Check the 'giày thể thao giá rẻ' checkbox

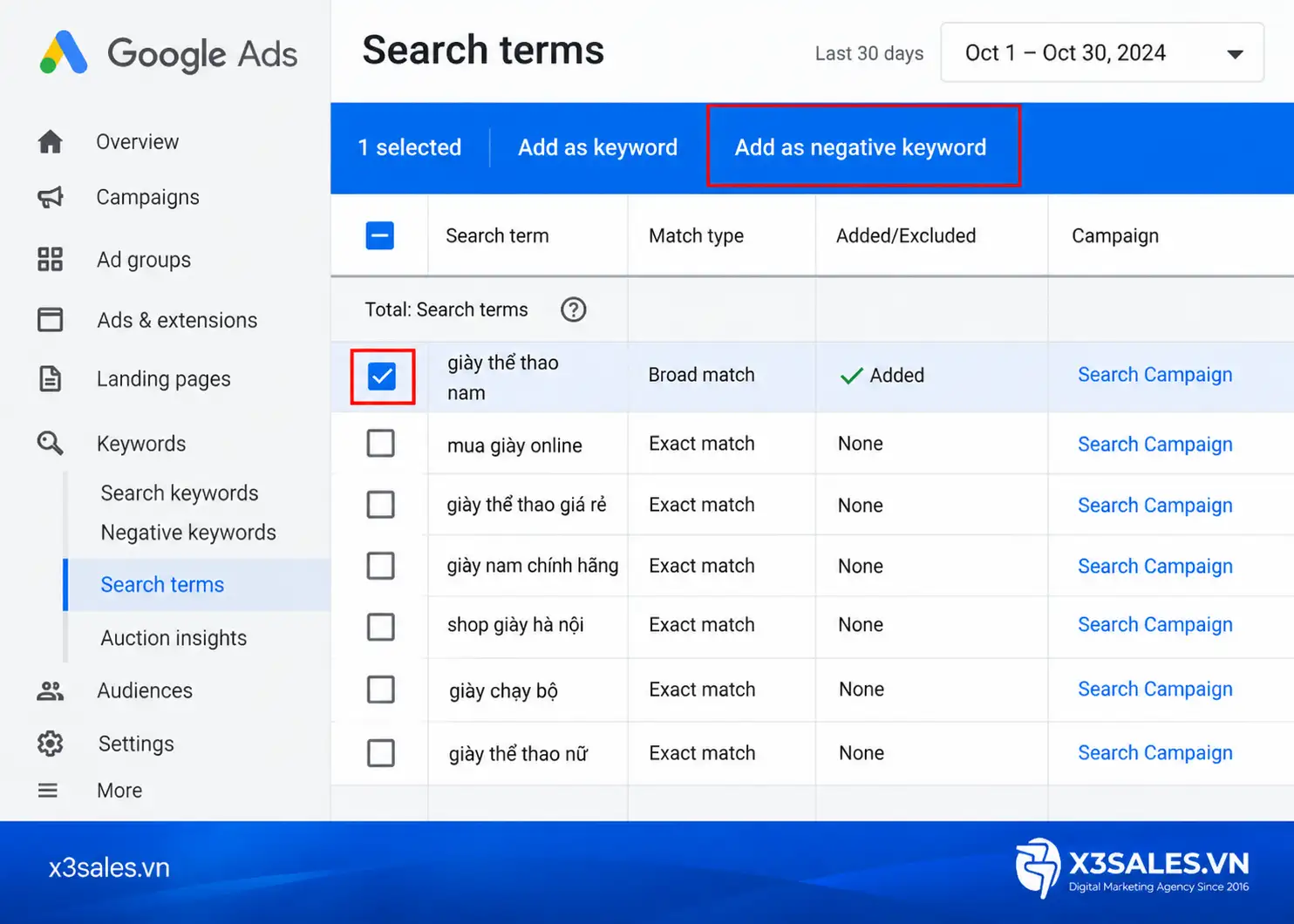pos(380,504)
